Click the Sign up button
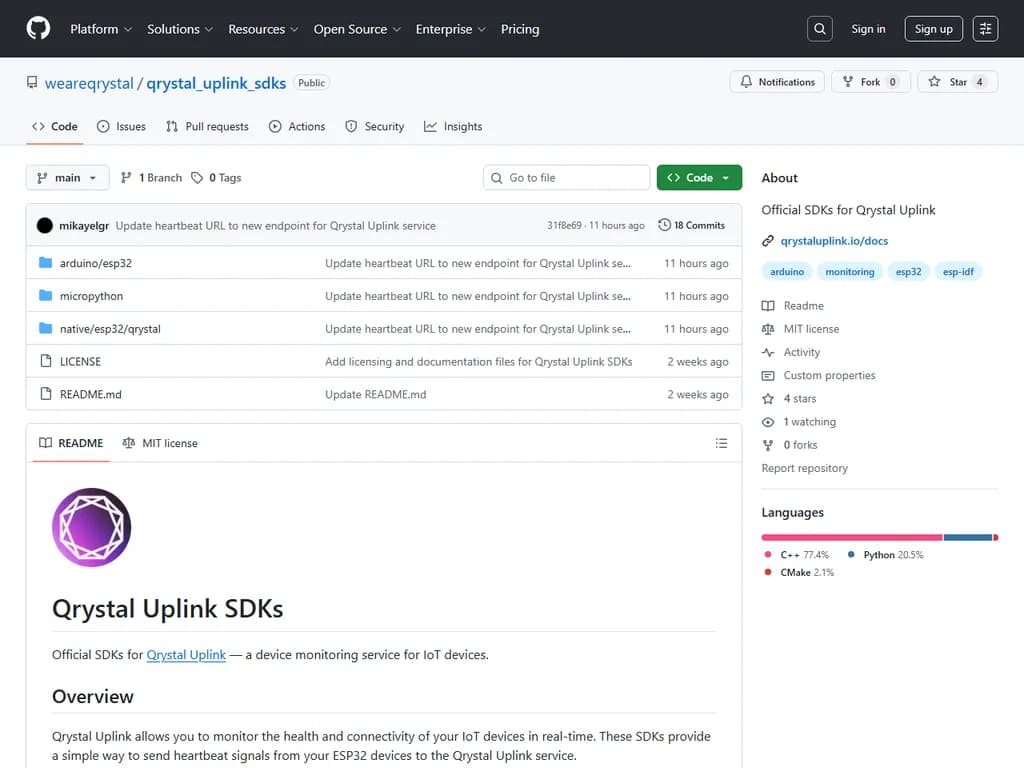 [933, 29]
